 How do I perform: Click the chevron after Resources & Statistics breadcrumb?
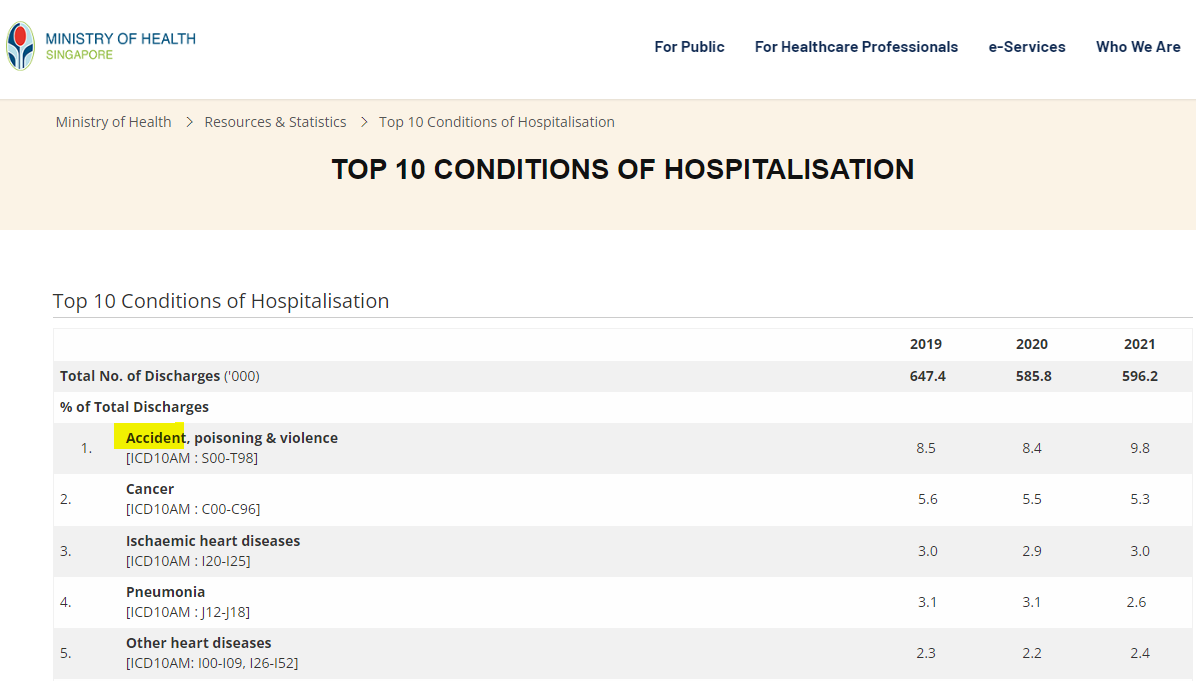(363, 122)
